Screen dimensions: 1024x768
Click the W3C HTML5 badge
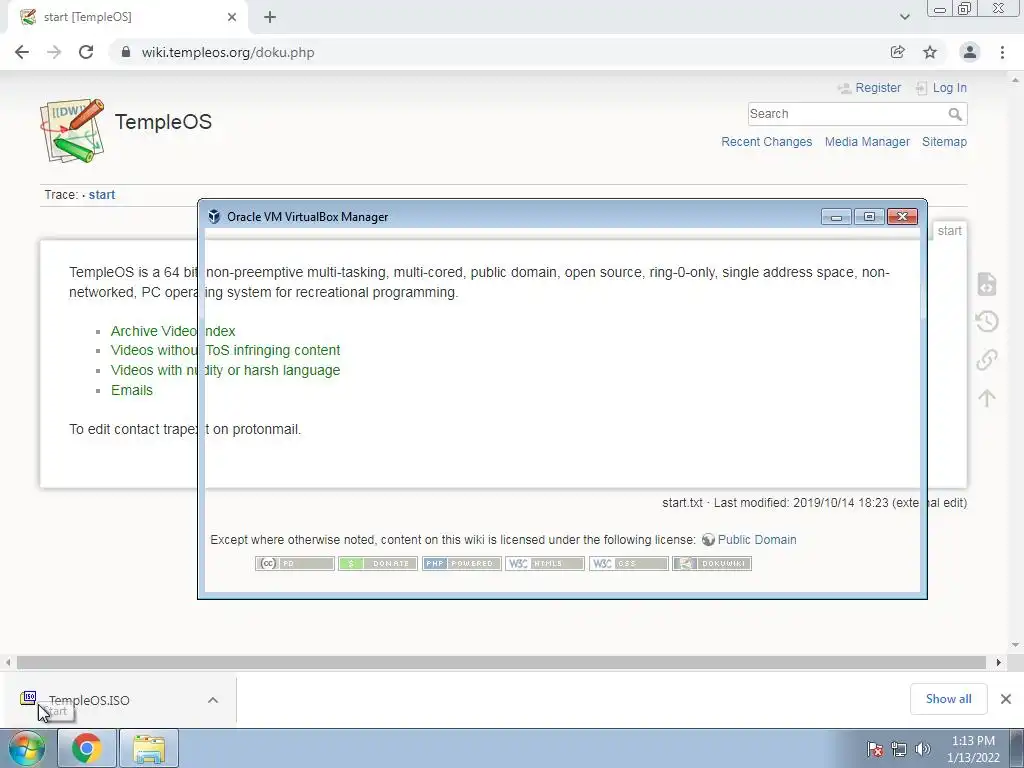point(545,564)
